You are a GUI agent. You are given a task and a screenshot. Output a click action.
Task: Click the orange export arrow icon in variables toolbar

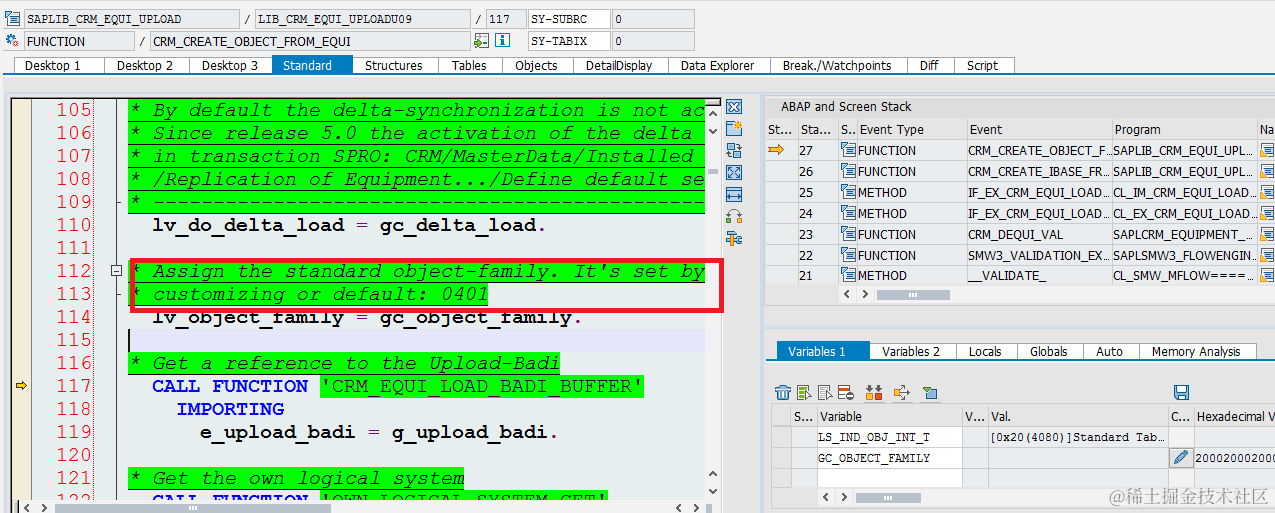tap(901, 392)
